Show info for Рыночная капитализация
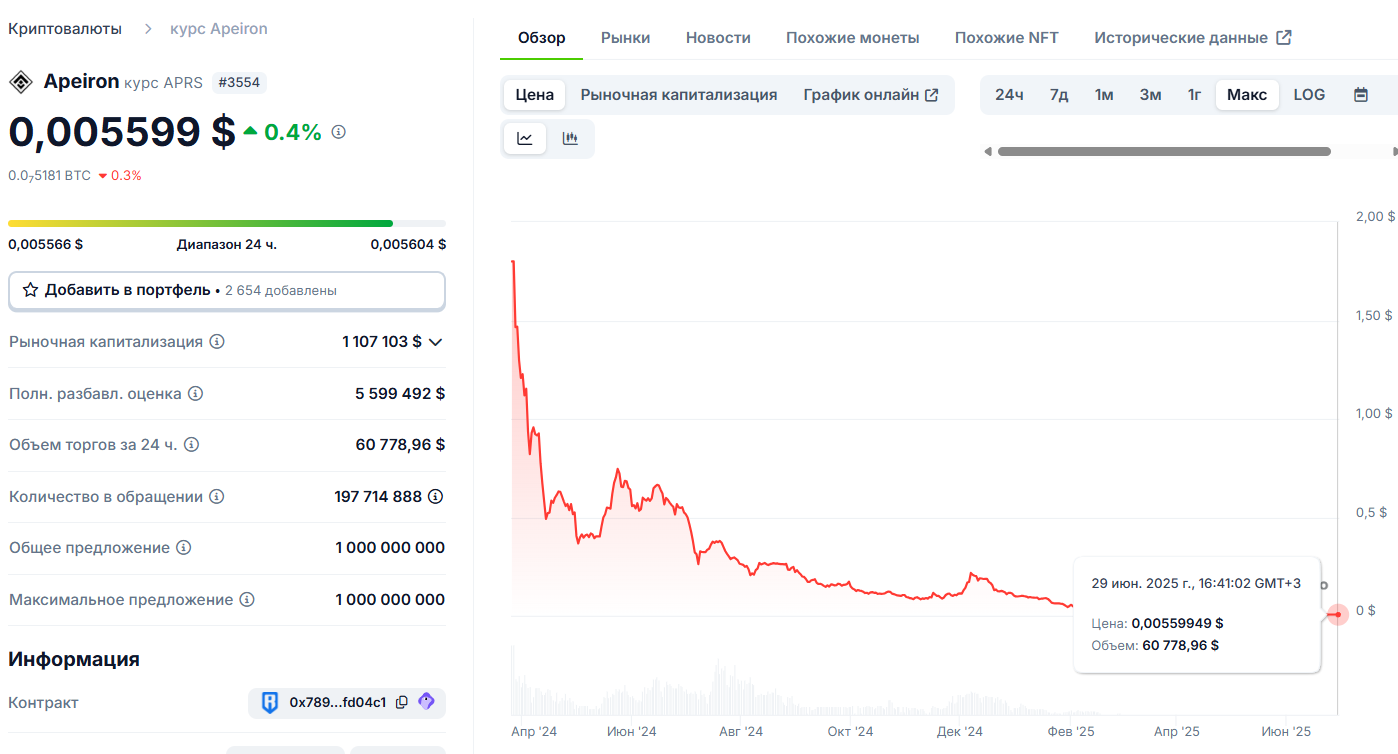The width and height of the screenshot is (1398, 754). [217, 342]
